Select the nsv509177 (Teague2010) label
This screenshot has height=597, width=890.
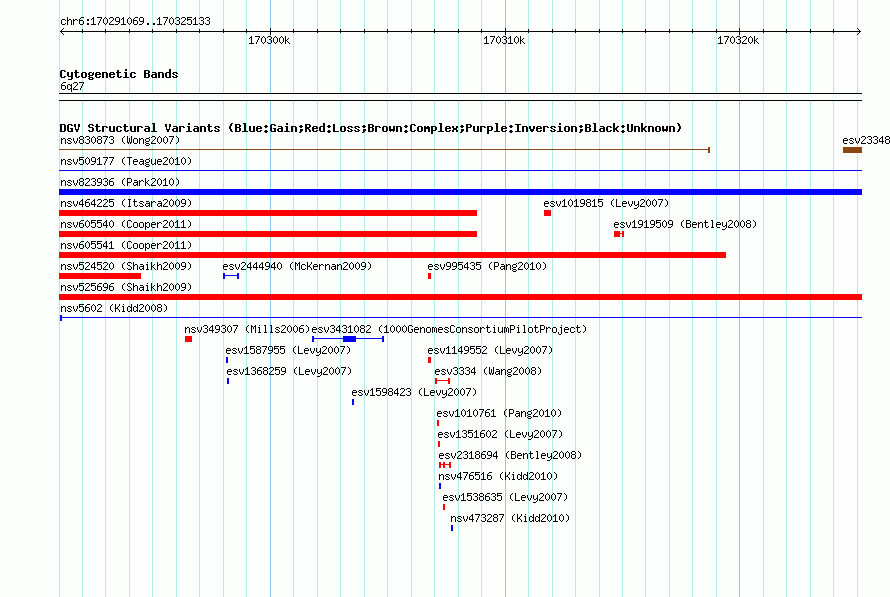coord(126,161)
